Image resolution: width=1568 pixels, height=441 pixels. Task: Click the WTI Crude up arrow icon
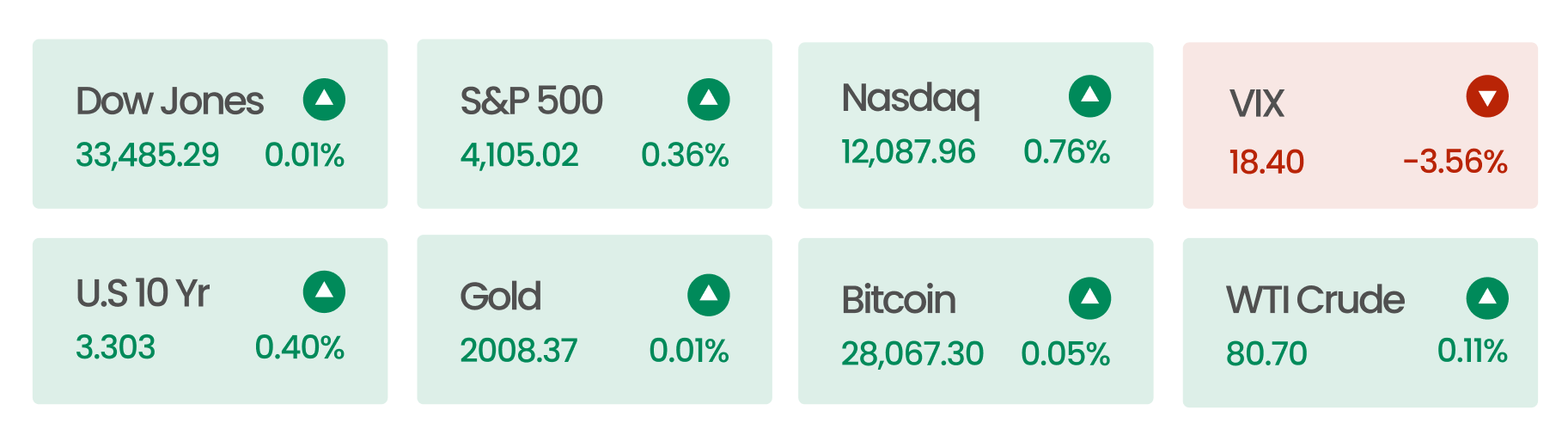(1487, 298)
